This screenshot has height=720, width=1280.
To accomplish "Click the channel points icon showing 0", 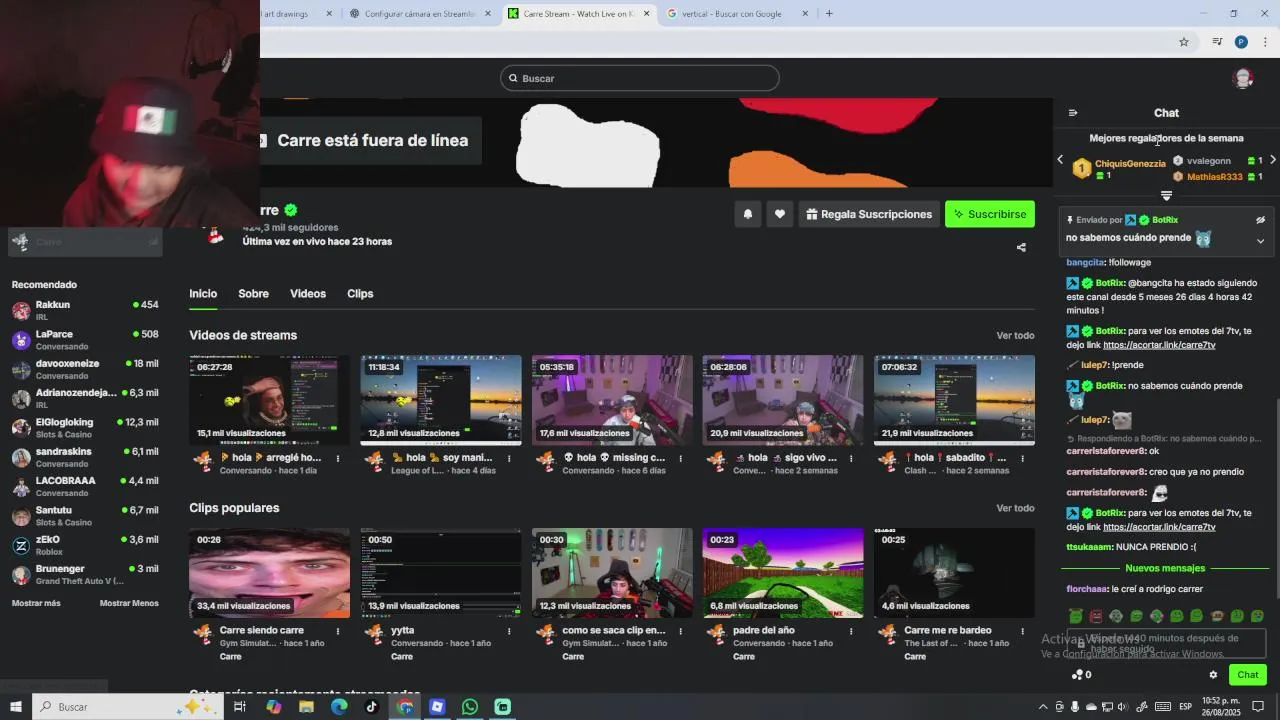I will [1081, 675].
